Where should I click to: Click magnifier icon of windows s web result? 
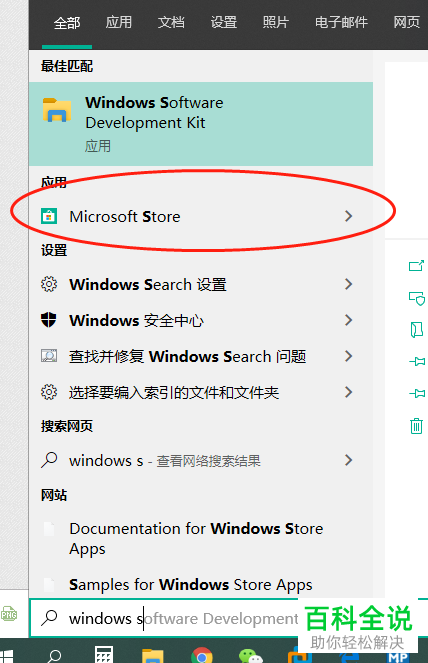pyautogui.click(x=49, y=460)
